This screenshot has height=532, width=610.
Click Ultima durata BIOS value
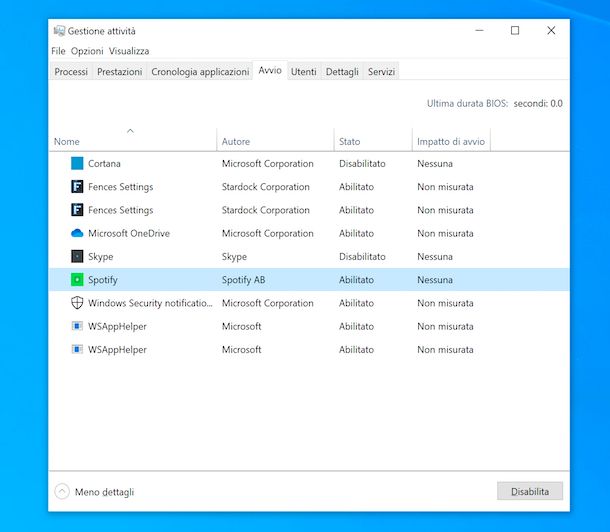point(538,103)
